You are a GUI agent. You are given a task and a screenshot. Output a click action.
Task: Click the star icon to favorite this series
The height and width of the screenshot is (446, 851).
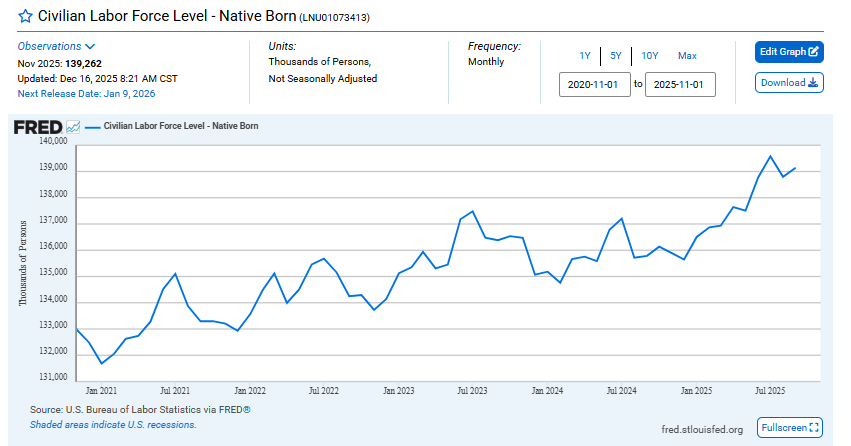25,16
